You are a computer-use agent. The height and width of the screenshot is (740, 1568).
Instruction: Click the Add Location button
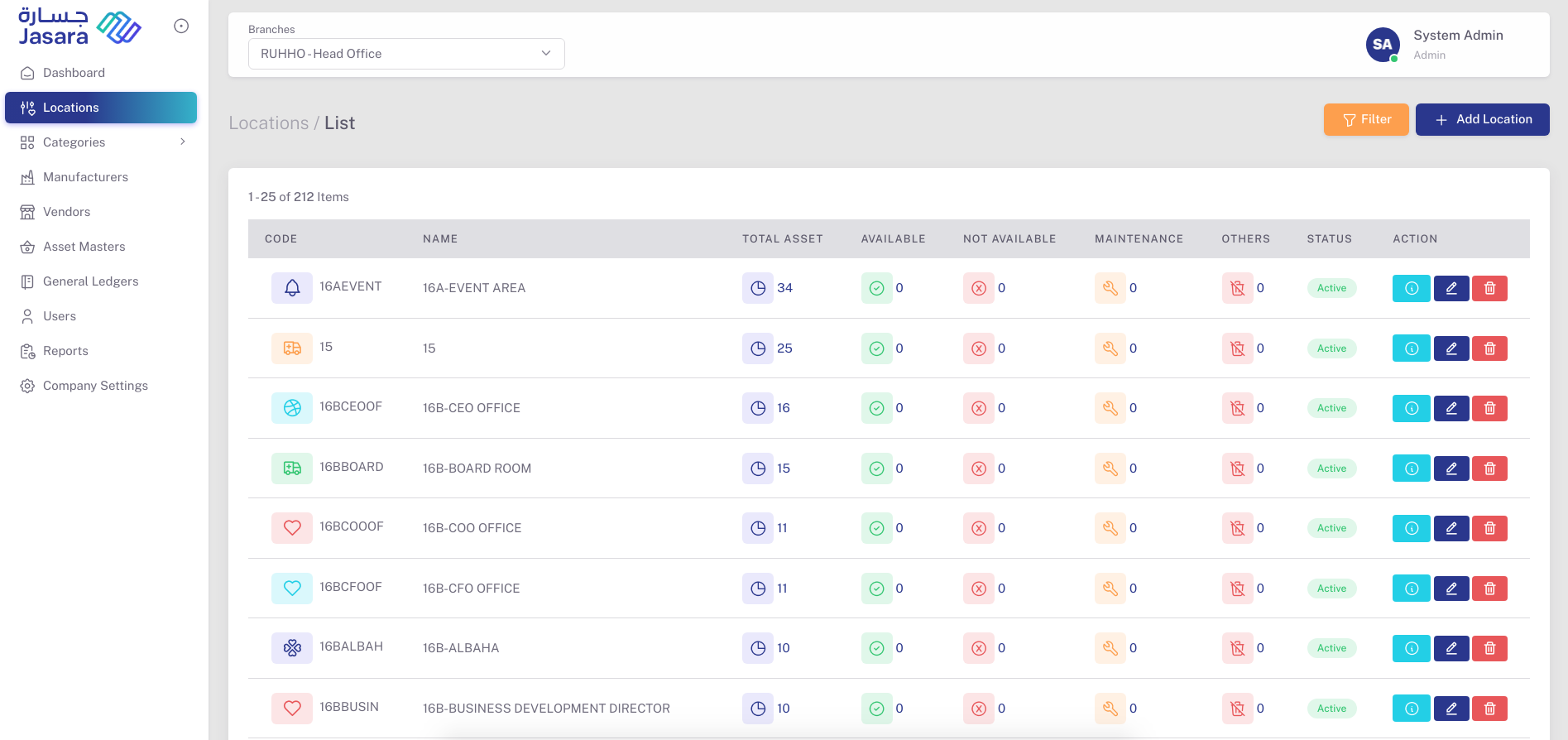pos(1482,120)
